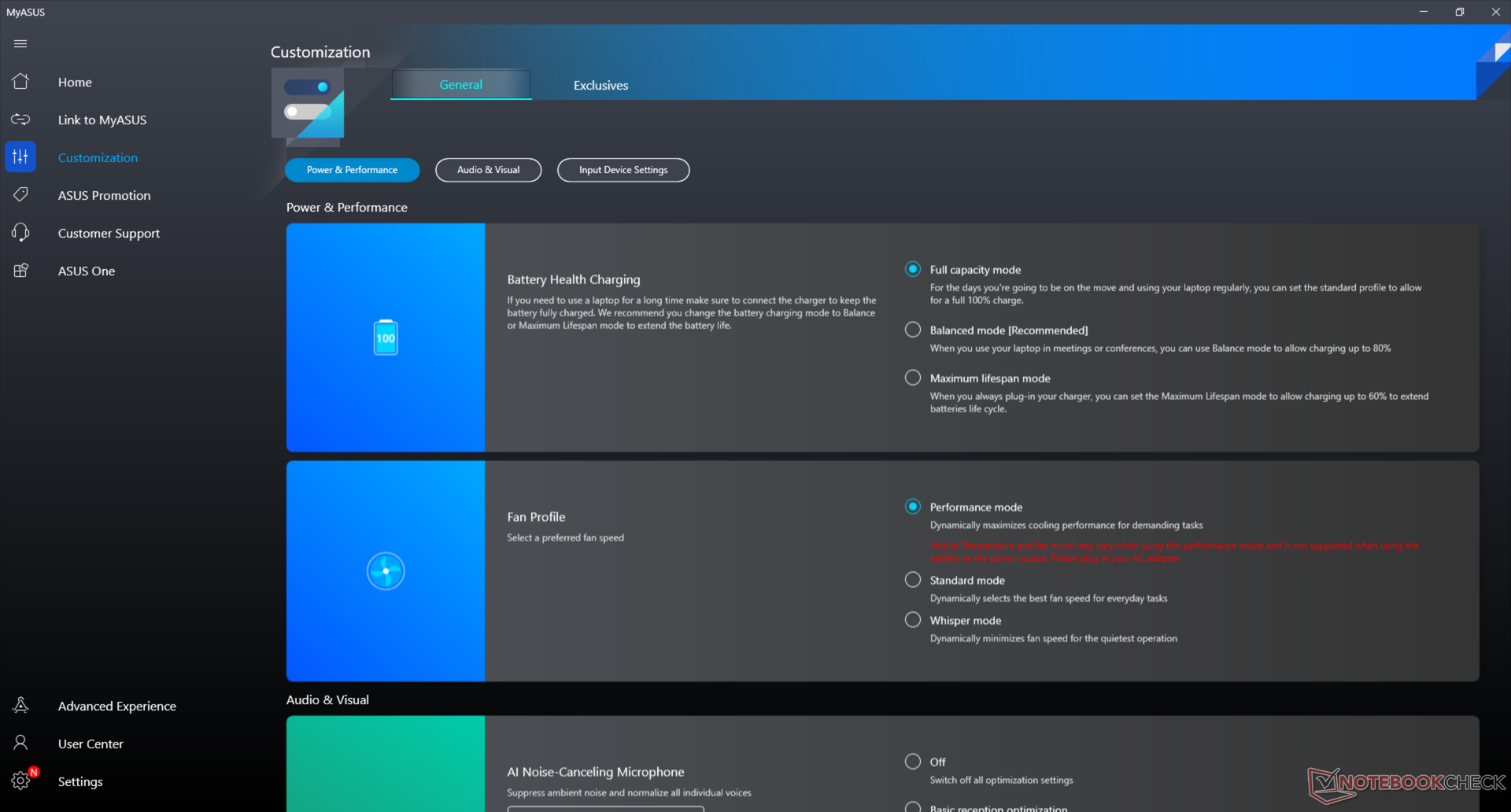This screenshot has height=812, width=1511.
Task: Click the Customer Support headset icon
Action: (x=20, y=232)
